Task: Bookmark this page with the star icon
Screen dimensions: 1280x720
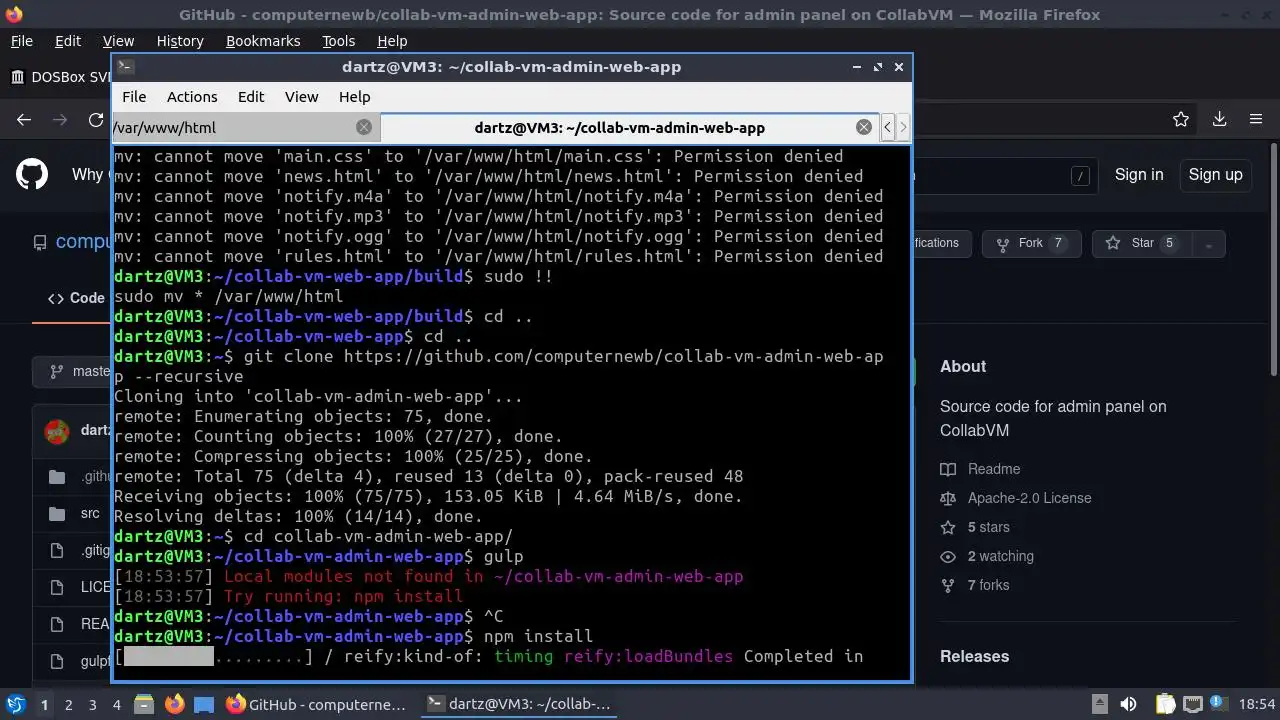Action: point(1181,119)
